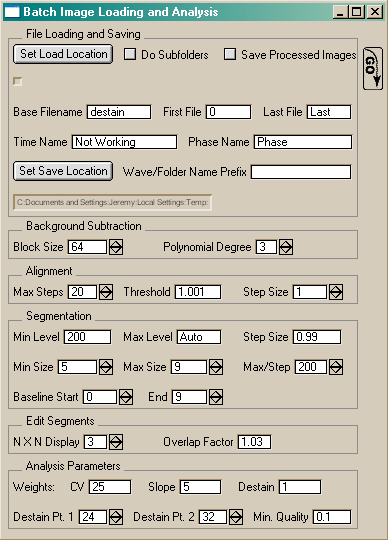Click the Baseline Start value field

click(x=100, y=397)
